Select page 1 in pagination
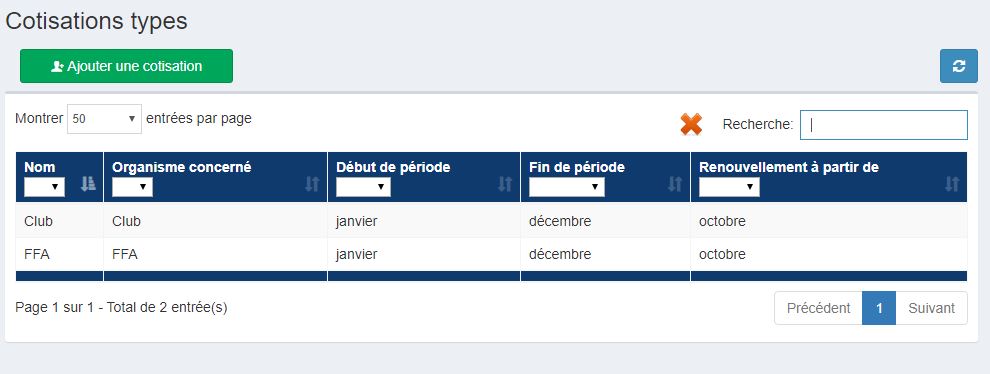The image size is (990, 374). click(879, 308)
